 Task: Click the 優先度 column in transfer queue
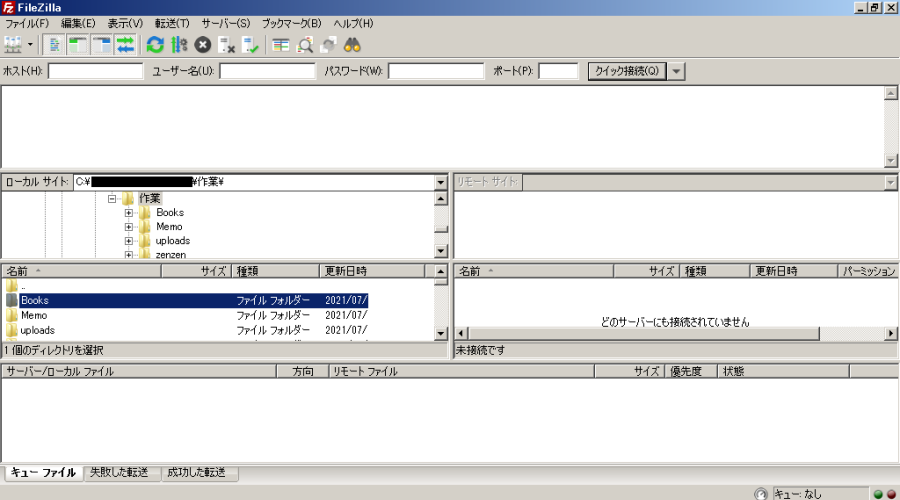click(x=691, y=371)
